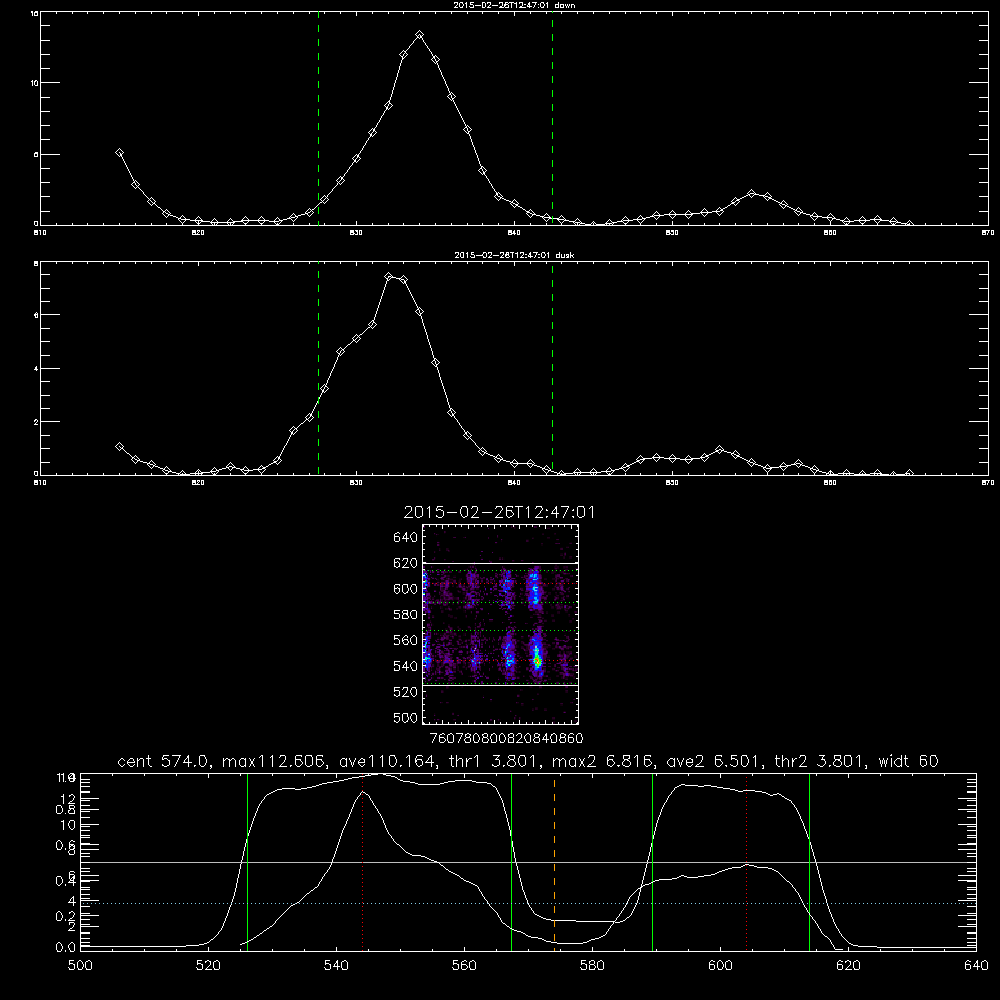Click the '870' x-axis label under dusk plot
The image size is (1000, 1000).
pos(988,483)
